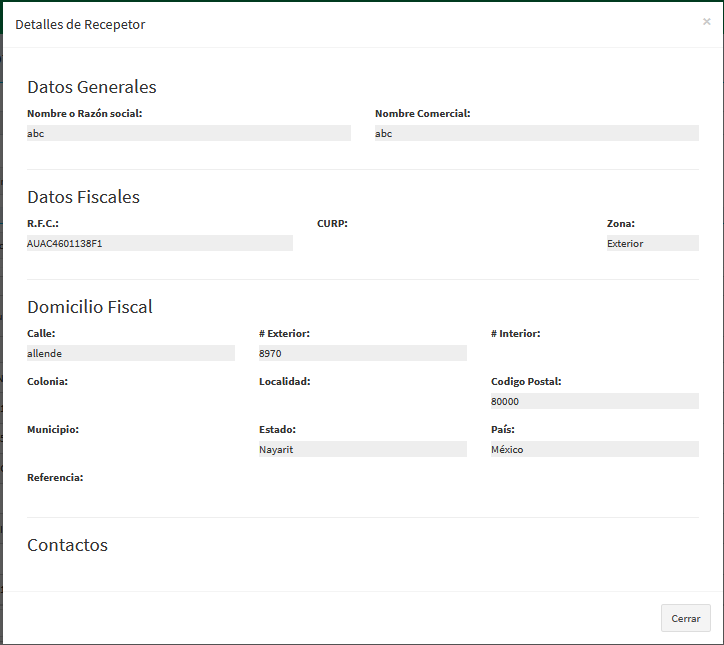The width and height of the screenshot is (724, 645).
Task: Click the Referencia label
Action: click(x=55, y=477)
